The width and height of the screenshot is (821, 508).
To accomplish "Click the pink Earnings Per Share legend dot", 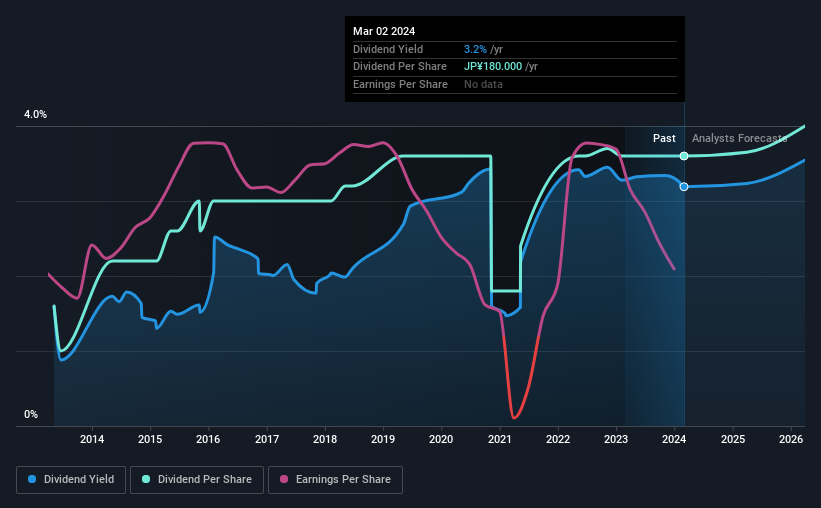I will tap(284, 479).
